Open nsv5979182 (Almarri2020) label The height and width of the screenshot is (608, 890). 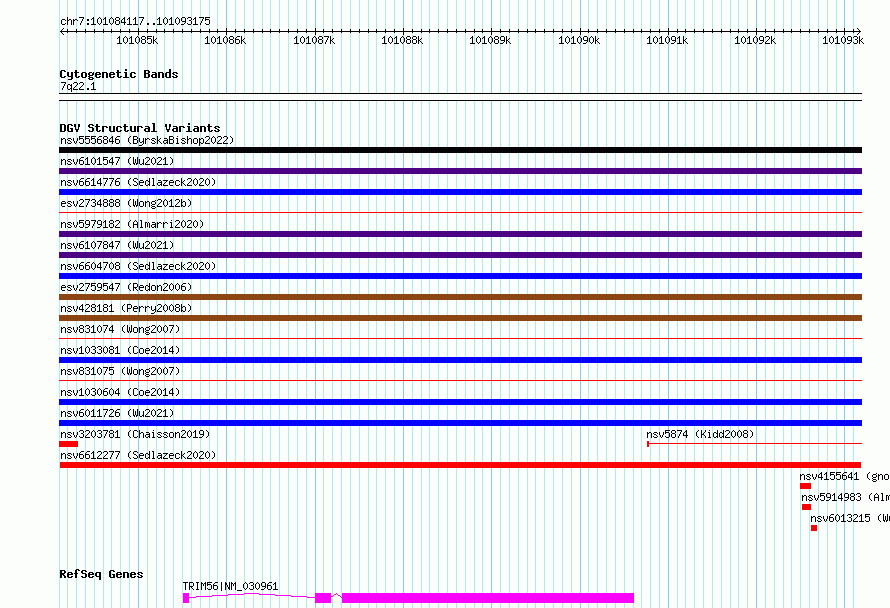[132, 224]
